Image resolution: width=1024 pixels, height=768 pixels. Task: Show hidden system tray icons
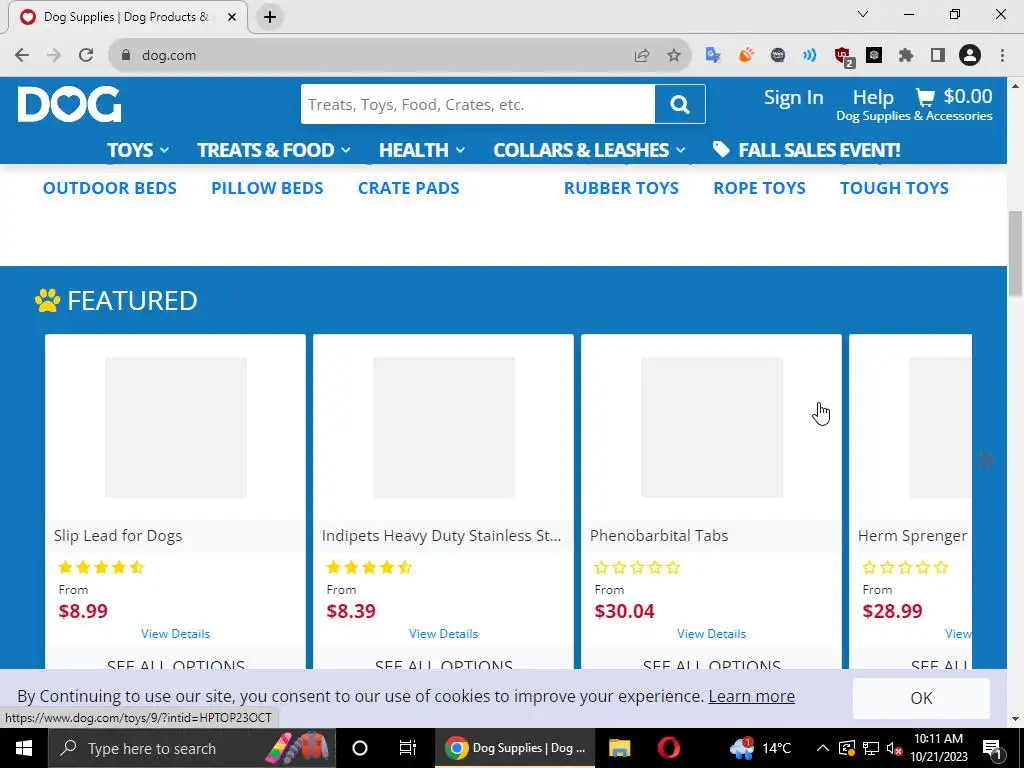tap(823, 748)
